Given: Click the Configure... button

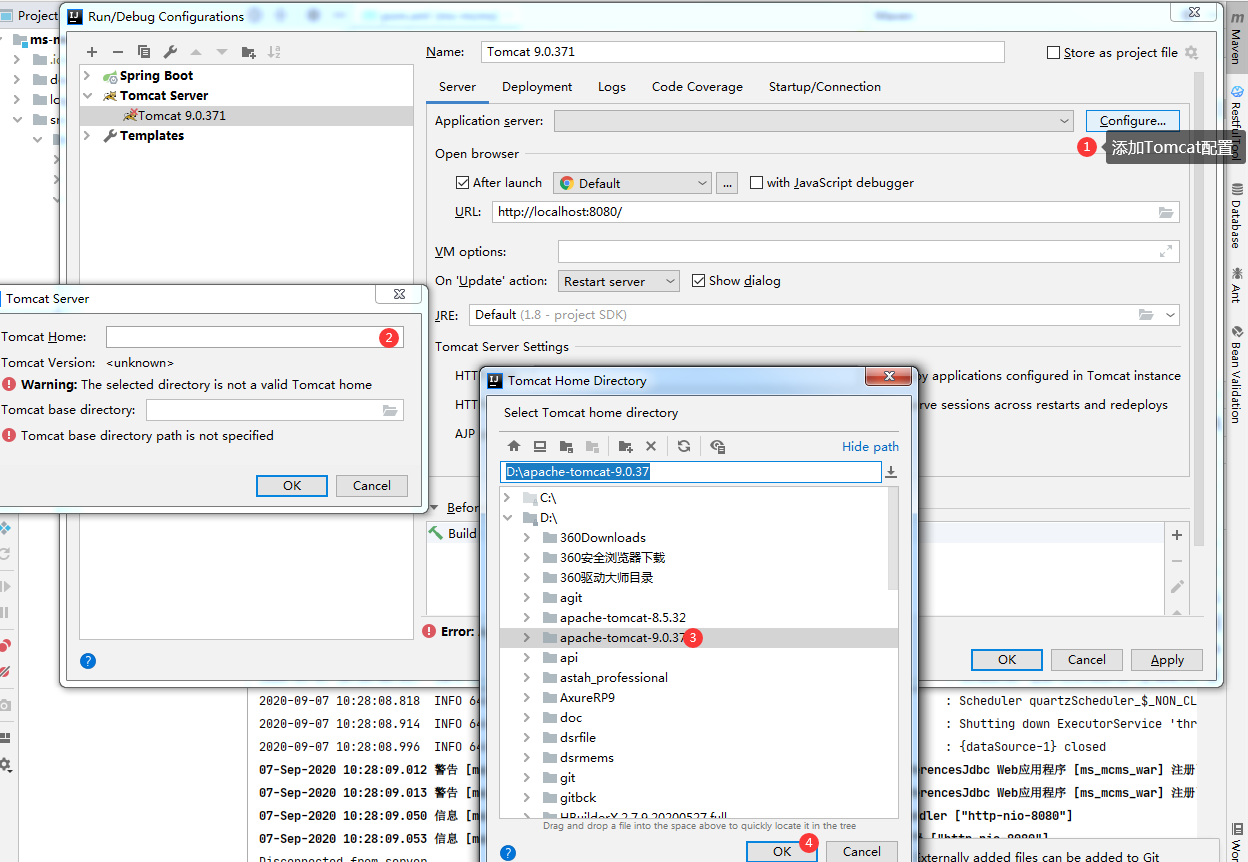Looking at the screenshot, I should [1132, 121].
